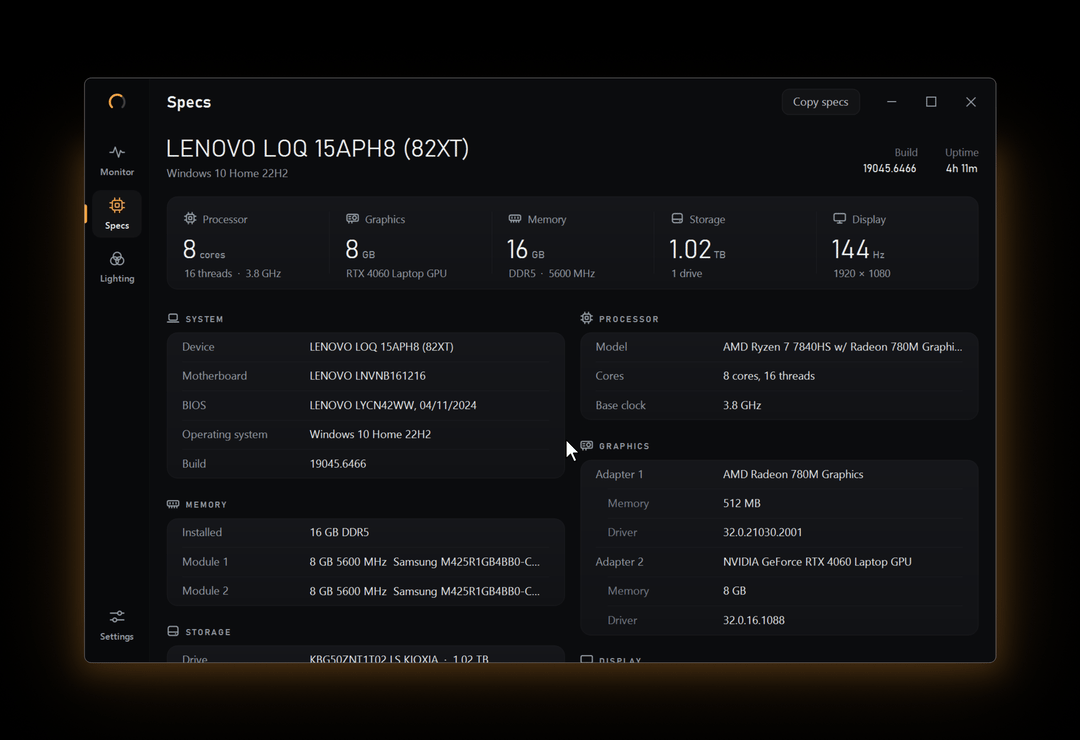Select the Module 2 memory row
The width and height of the screenshot is (1080, 740).
pyautogui.click(x=366, y=590)
